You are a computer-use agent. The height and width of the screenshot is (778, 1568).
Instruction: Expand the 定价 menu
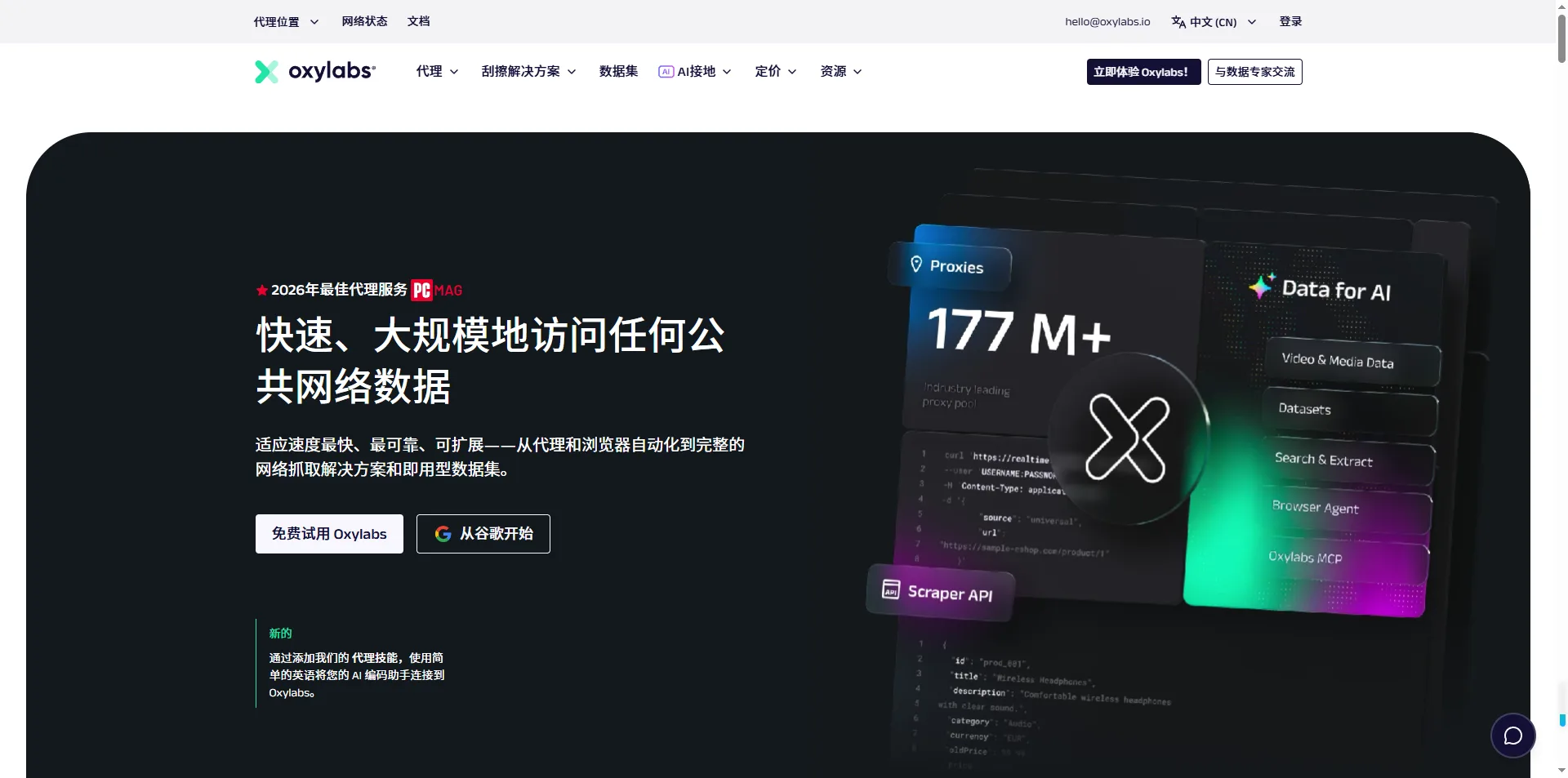point(775,72)
